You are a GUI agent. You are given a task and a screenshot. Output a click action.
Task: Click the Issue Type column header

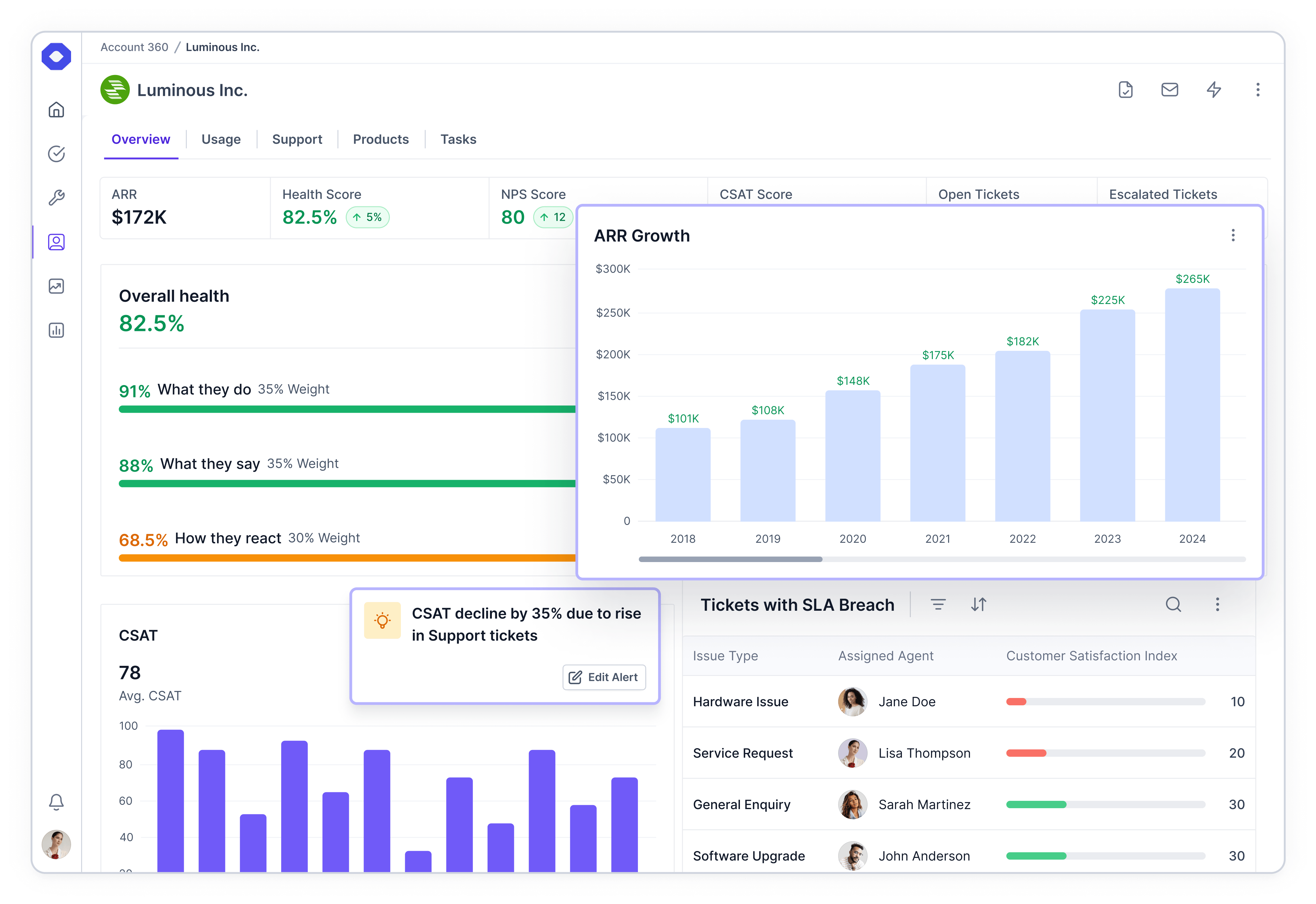(725, 655)
